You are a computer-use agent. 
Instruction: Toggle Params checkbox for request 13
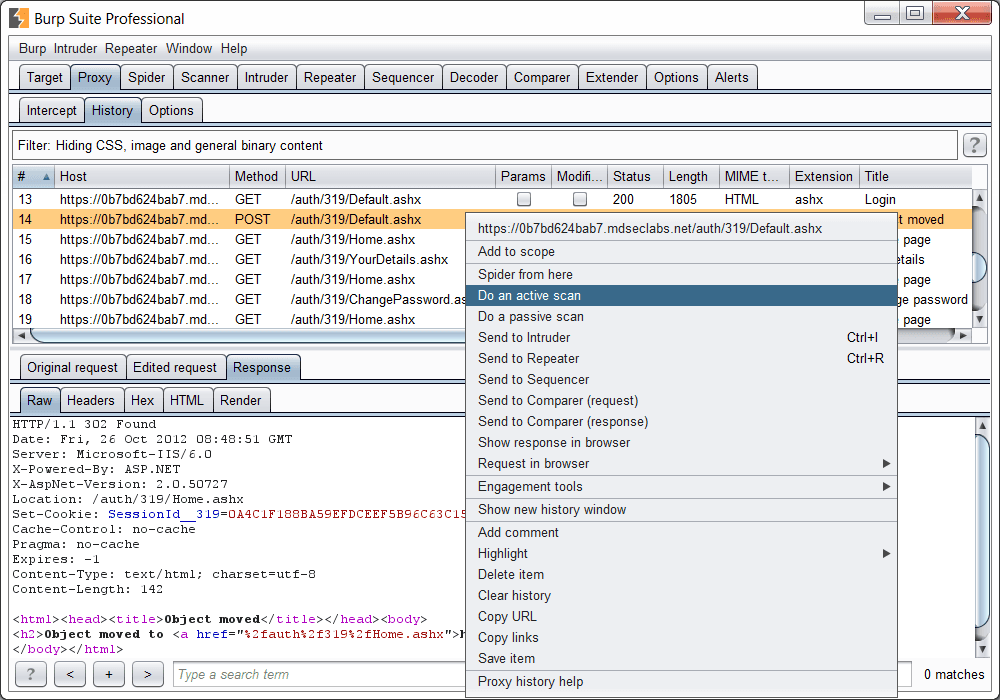pos(523,200)
